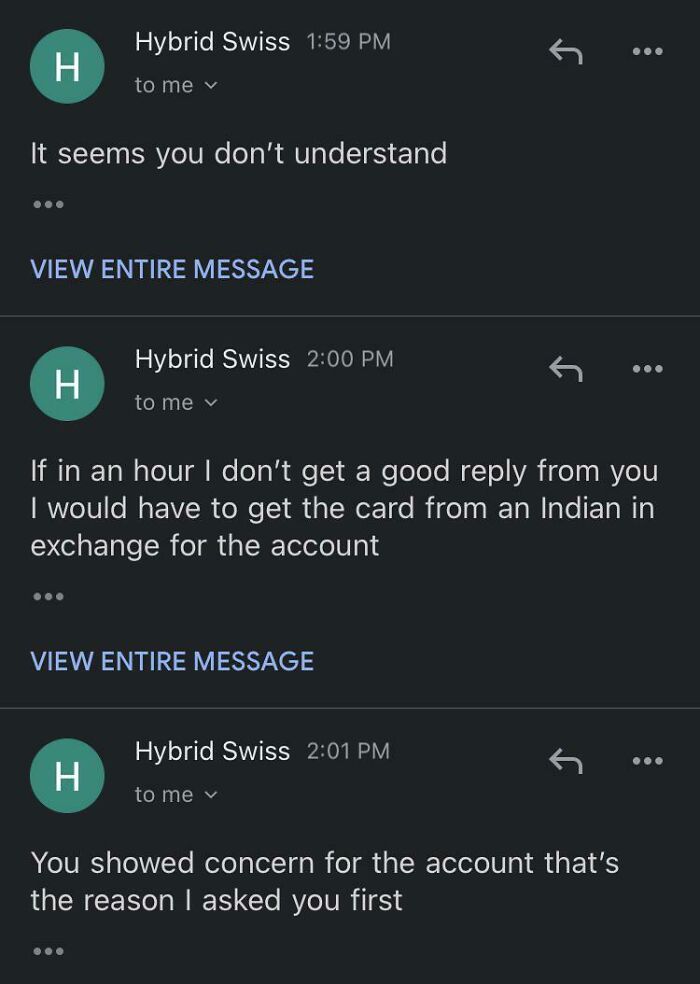View entire message of the 1:59 PM email
The image size is (700, 984).
click(172, 269)
